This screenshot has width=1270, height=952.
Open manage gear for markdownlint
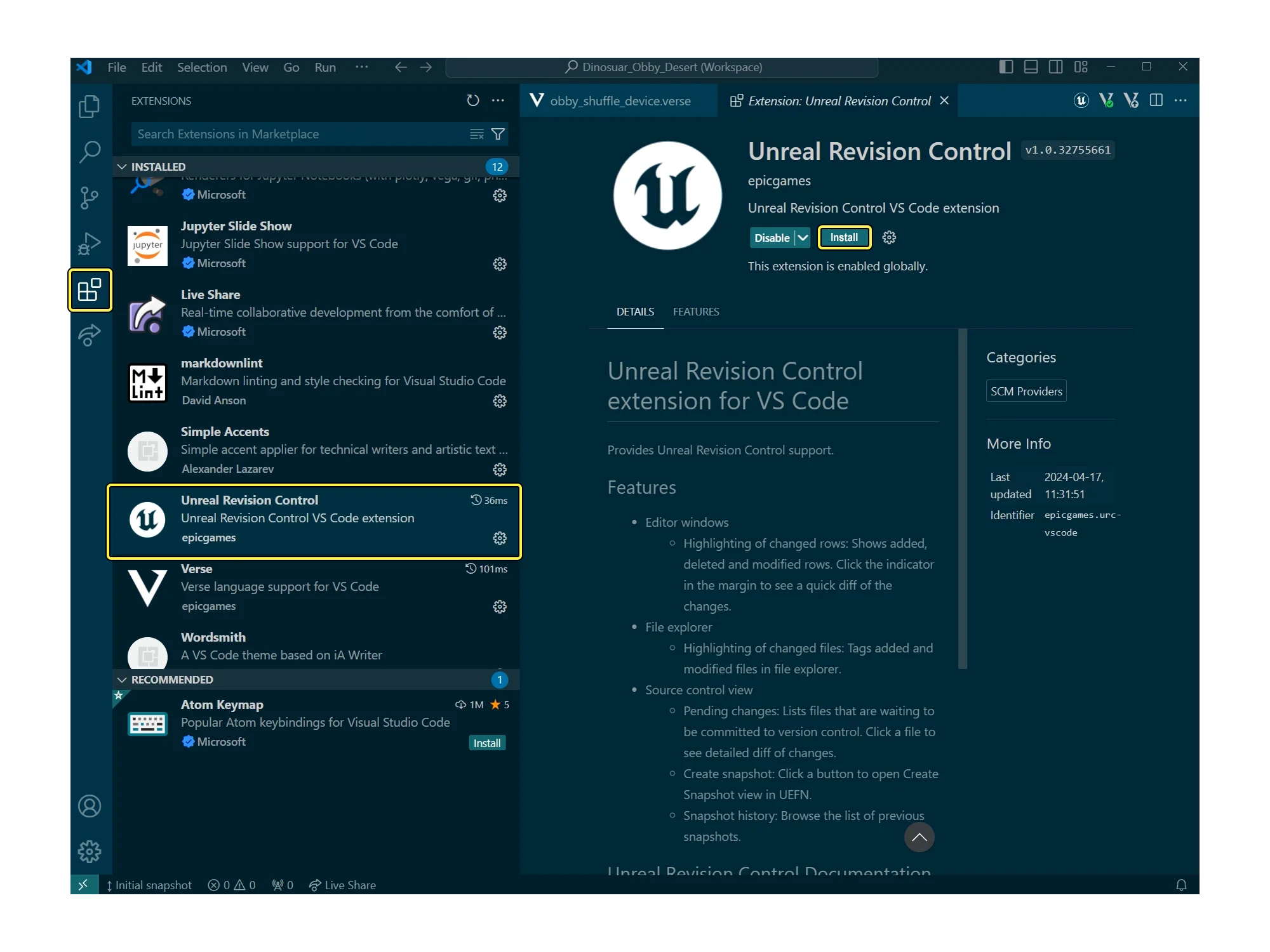500,401
